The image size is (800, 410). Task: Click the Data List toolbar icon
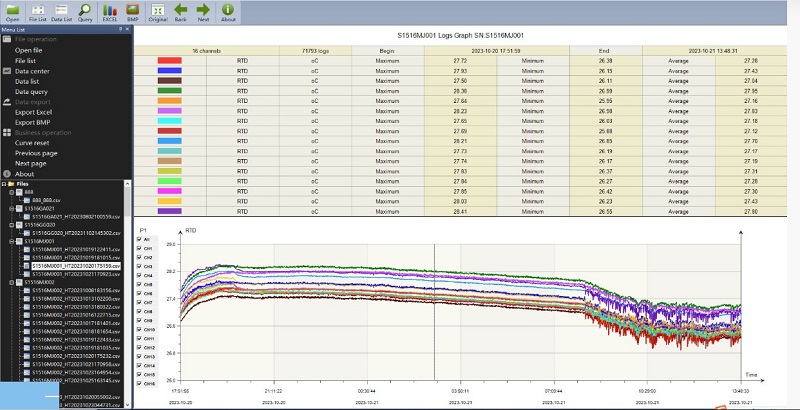(61, 10)
